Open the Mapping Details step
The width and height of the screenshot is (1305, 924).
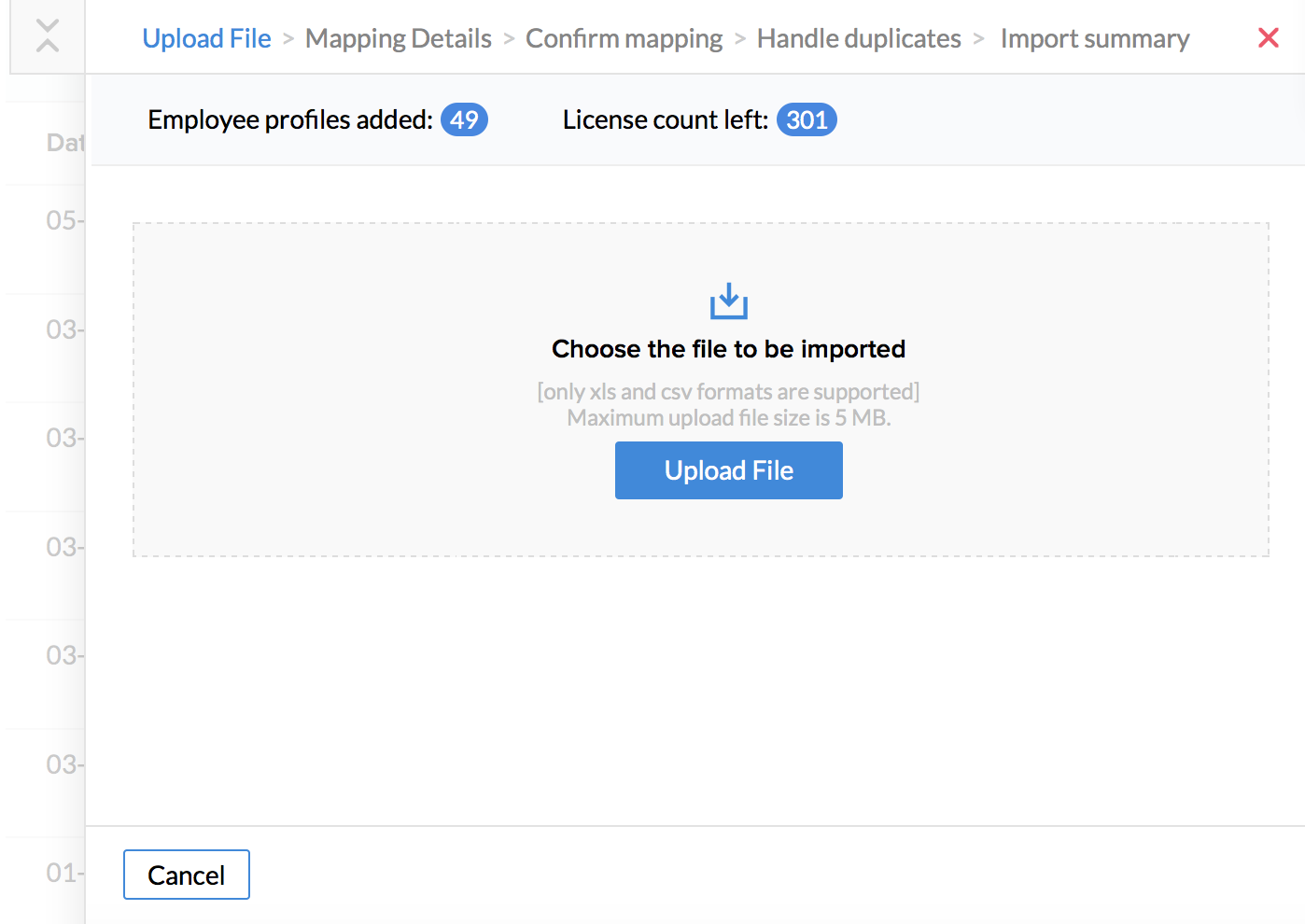coord(399,38)
